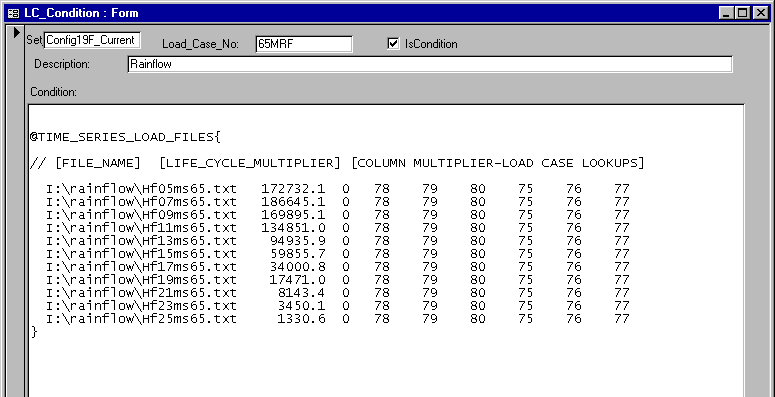Click the form icon in title bar

click(13, 13)
